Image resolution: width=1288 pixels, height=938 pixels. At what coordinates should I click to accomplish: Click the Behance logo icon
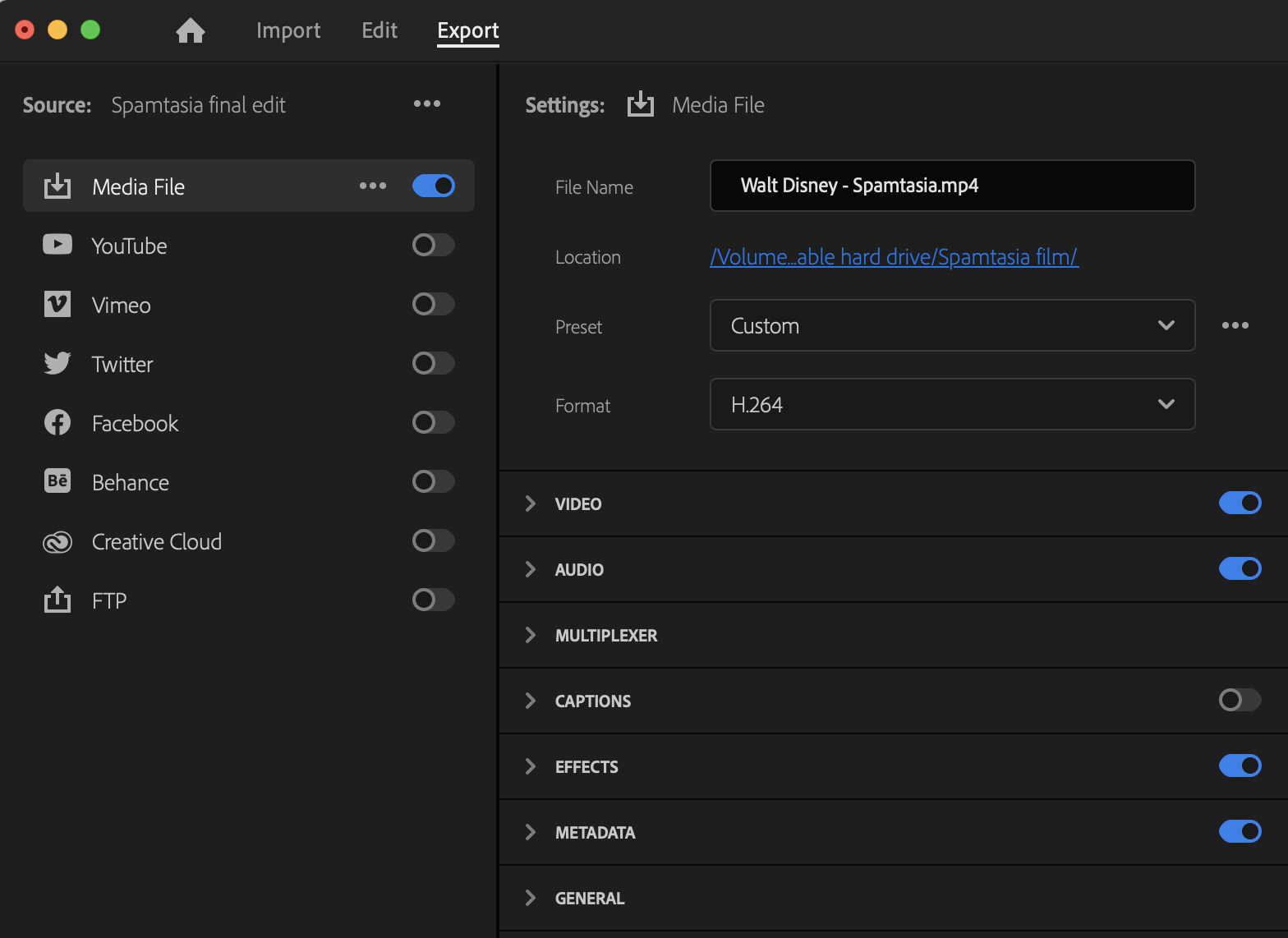coord(57,481)
